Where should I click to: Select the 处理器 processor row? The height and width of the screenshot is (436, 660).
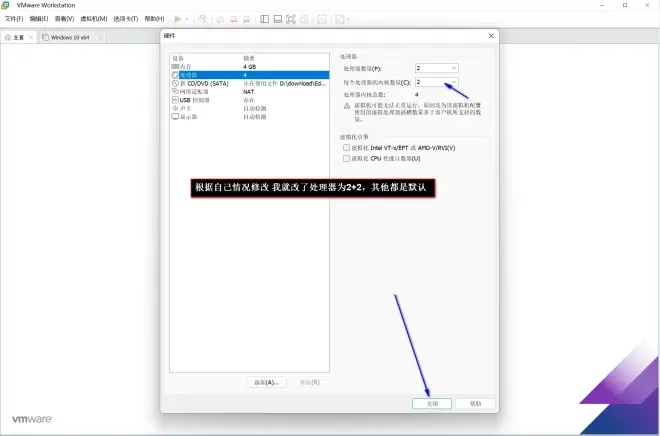249,75
